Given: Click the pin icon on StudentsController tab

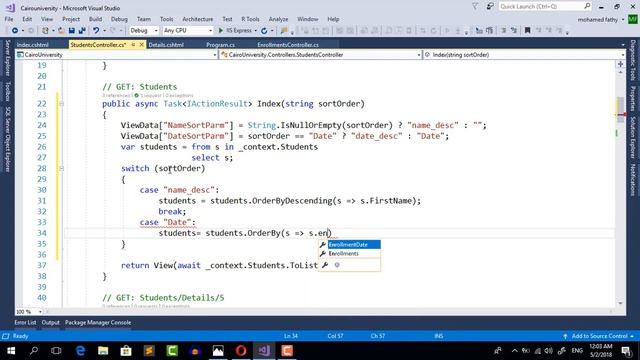Looking at the screenshot, I should pyautogui.click(x=133, y=44).
